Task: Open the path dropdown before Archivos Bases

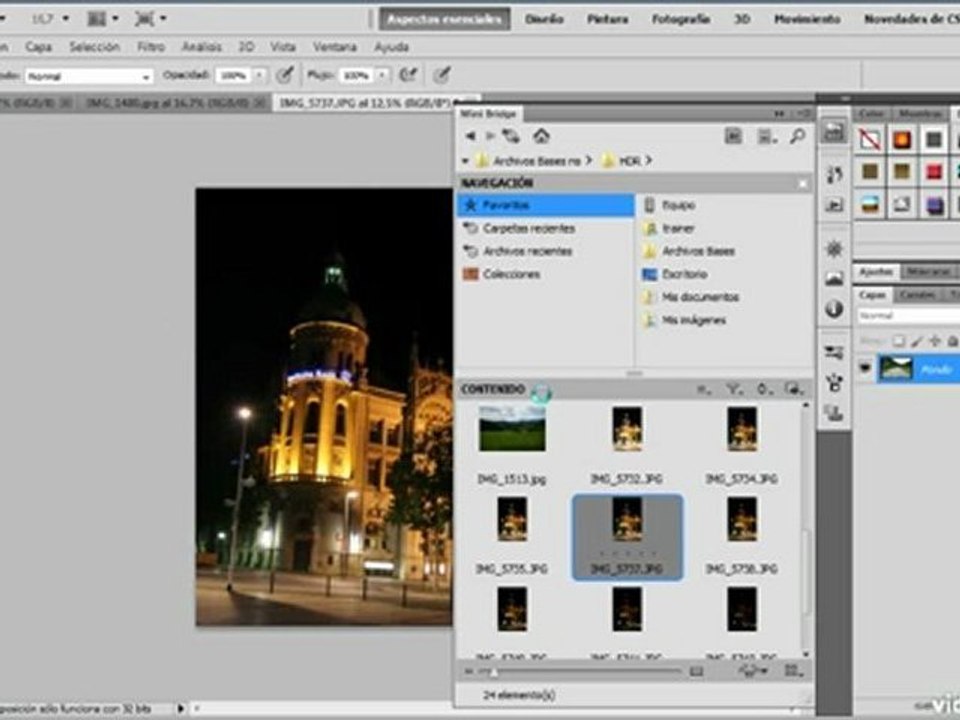Action: [465, 160]
